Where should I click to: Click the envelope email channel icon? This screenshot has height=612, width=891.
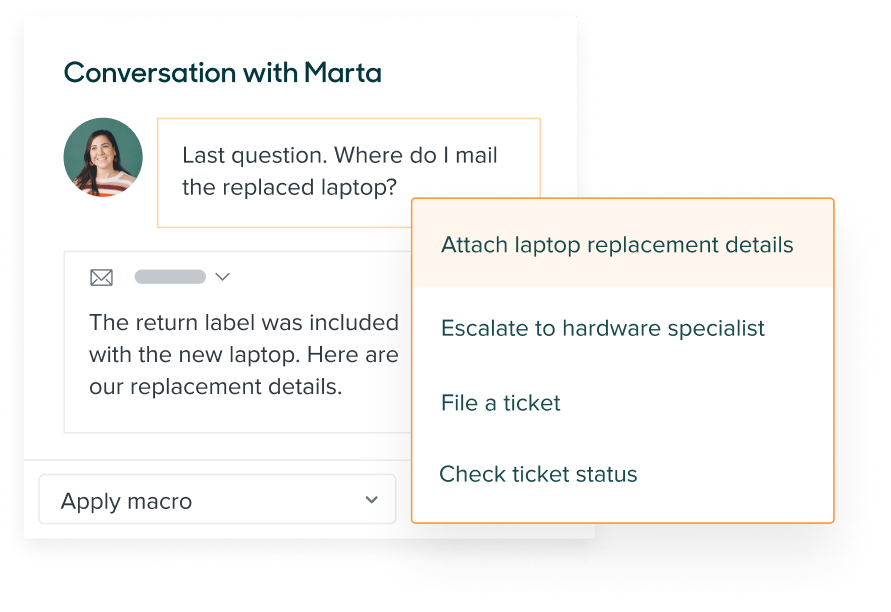tap(102, 277)
